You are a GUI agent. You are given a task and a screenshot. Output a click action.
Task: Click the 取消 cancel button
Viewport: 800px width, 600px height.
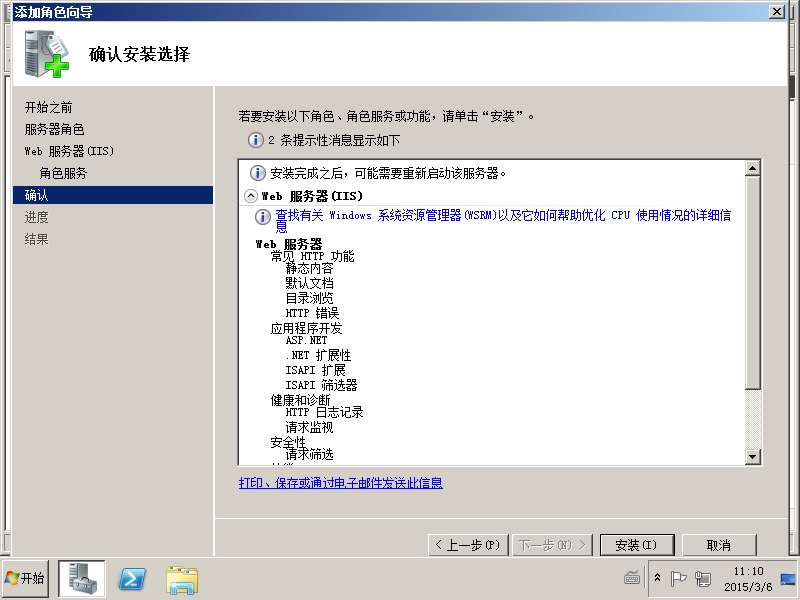tap(719, 545)
